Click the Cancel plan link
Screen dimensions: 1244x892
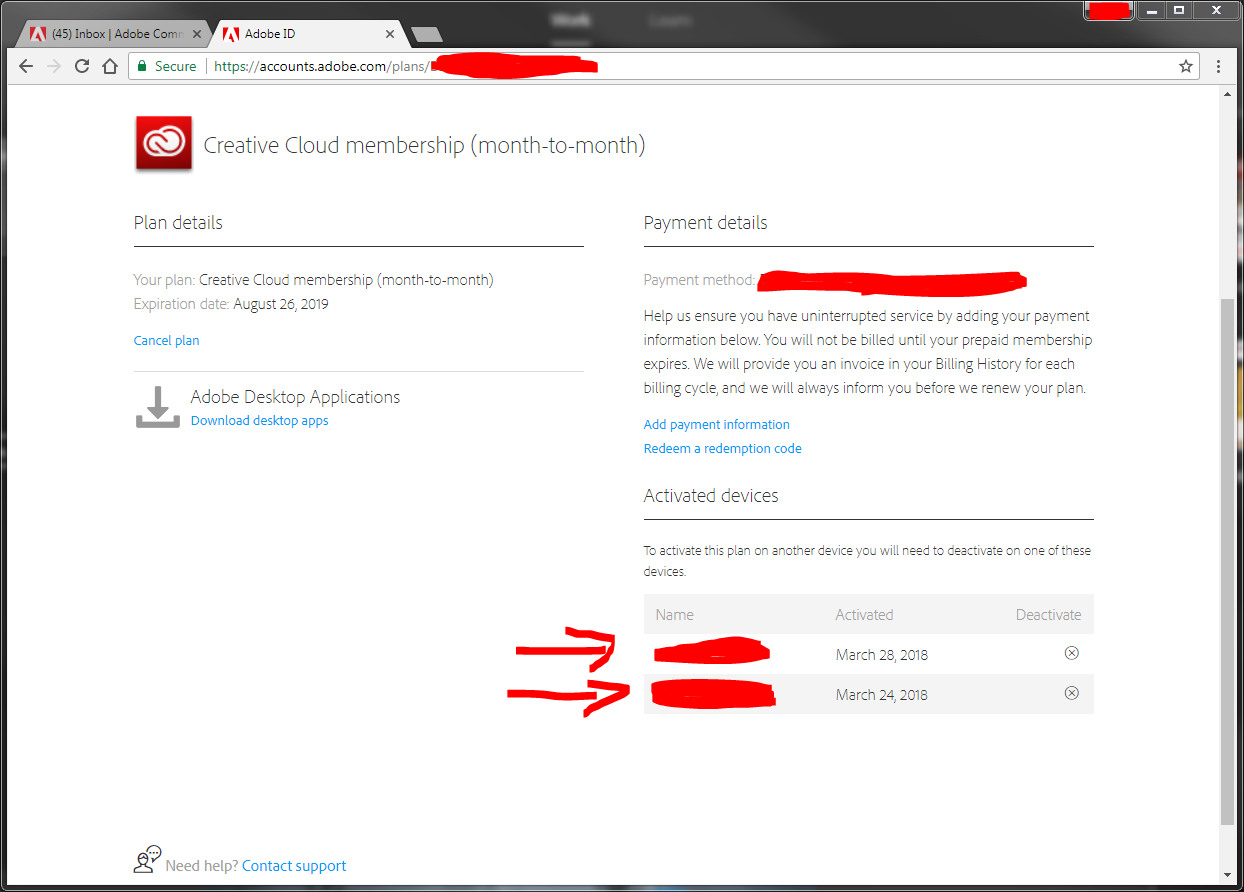pos(166,340)
